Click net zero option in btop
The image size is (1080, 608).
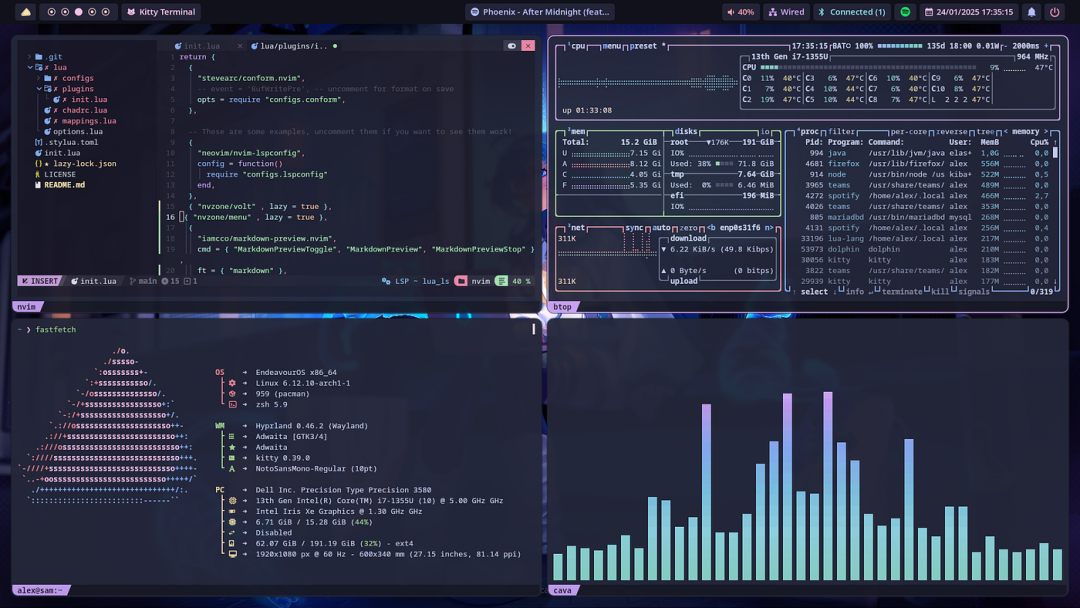pyautogui.click(x=688, y=227)
